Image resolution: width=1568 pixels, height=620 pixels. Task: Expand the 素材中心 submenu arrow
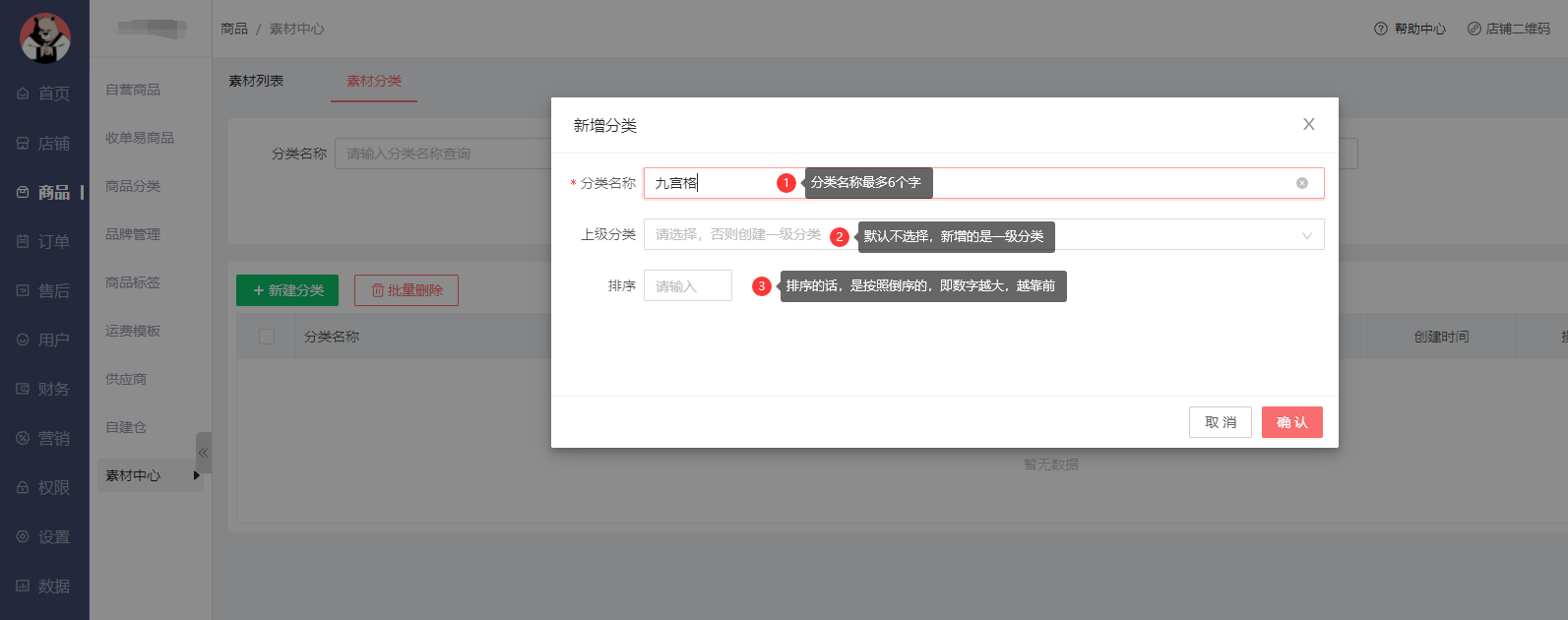pyautogui.click(x=197, y=475)
